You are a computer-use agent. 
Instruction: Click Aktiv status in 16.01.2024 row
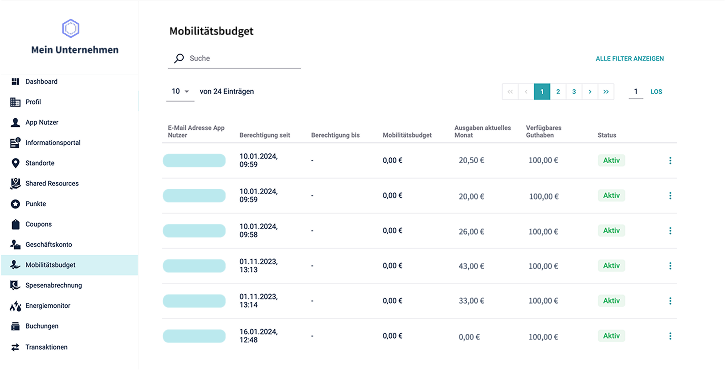[611, 336]
